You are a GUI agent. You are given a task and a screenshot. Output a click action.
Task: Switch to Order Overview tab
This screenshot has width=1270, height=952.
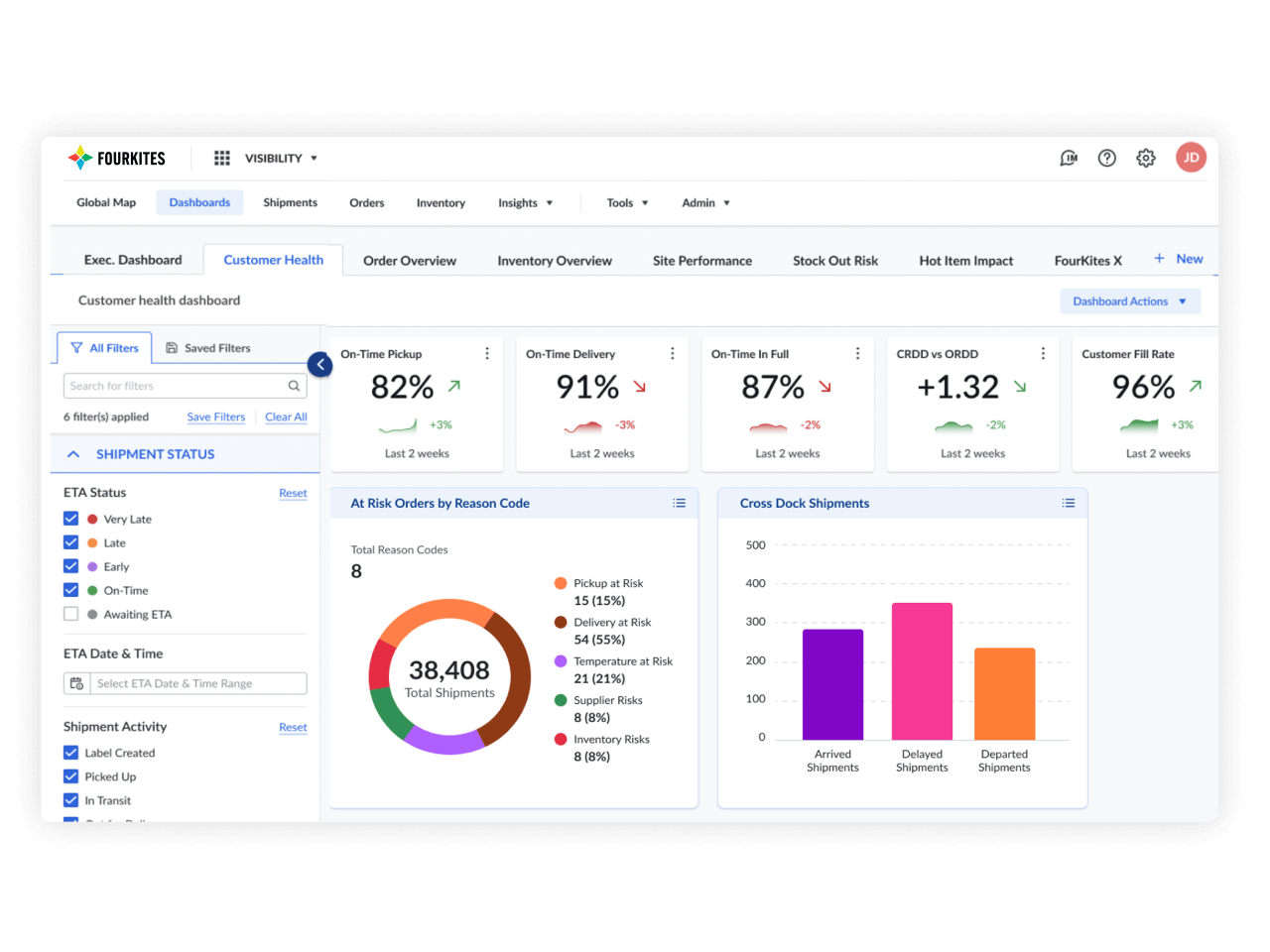click(x=410, y=261)
